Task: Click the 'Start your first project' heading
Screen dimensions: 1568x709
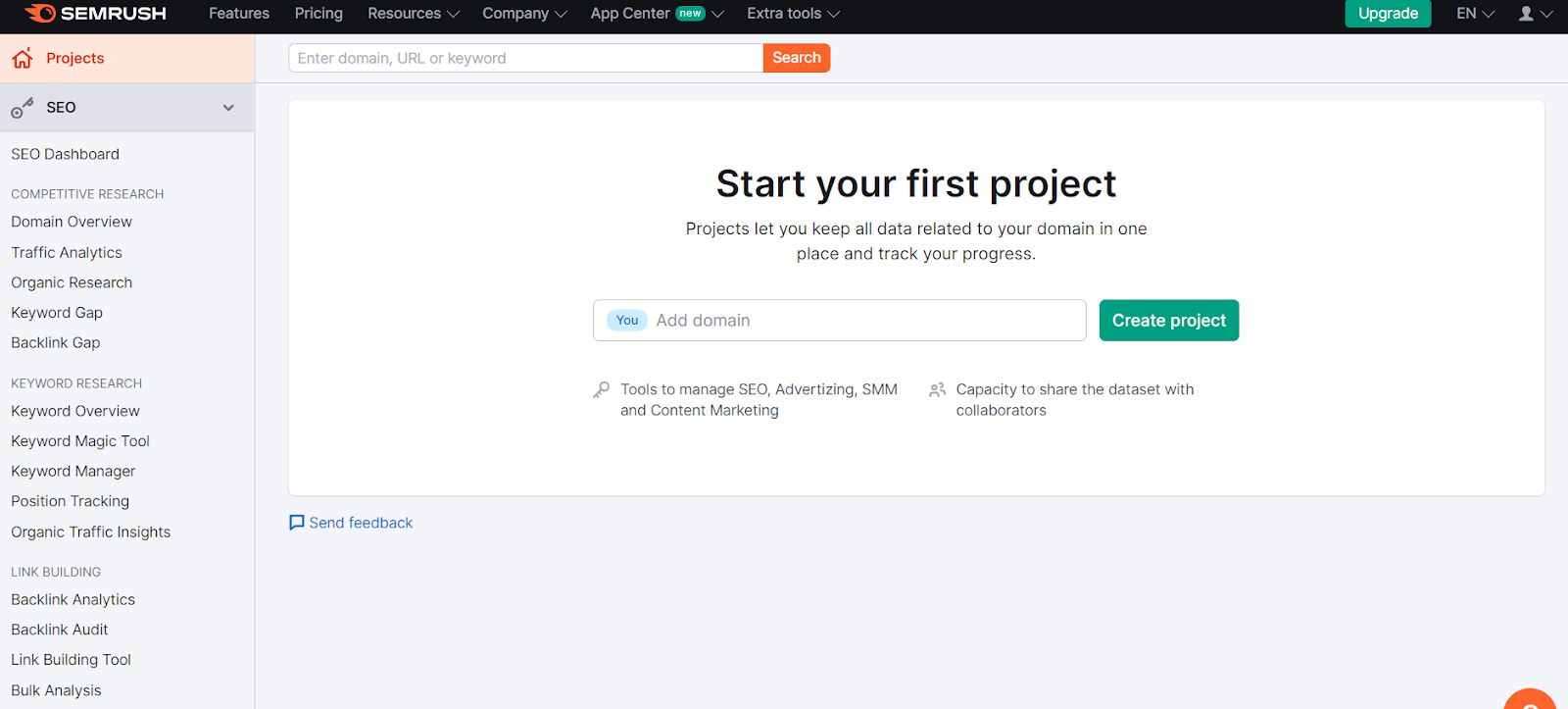Action: point(916,183)
